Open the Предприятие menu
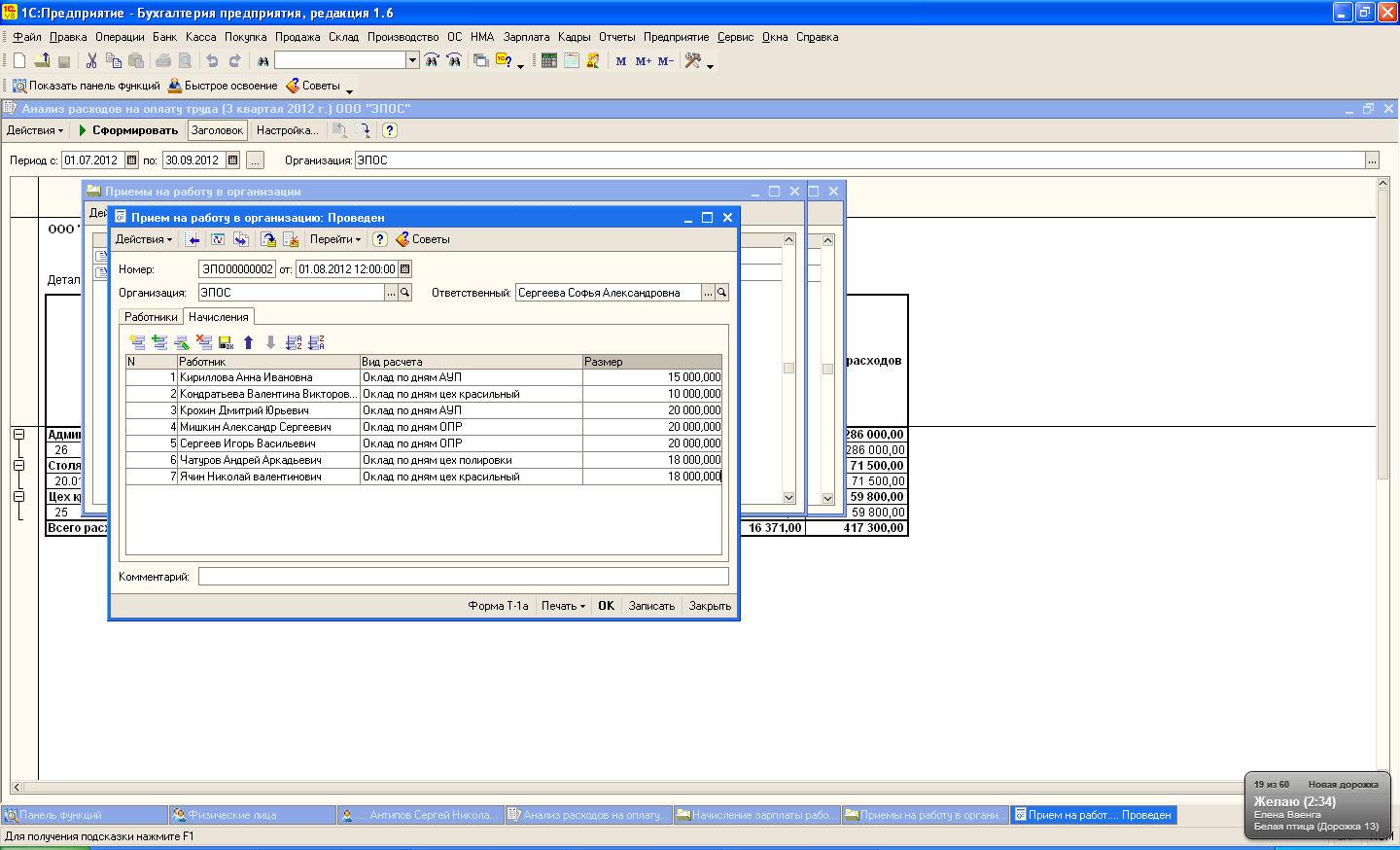The image size is (1400, 850). 677,37
